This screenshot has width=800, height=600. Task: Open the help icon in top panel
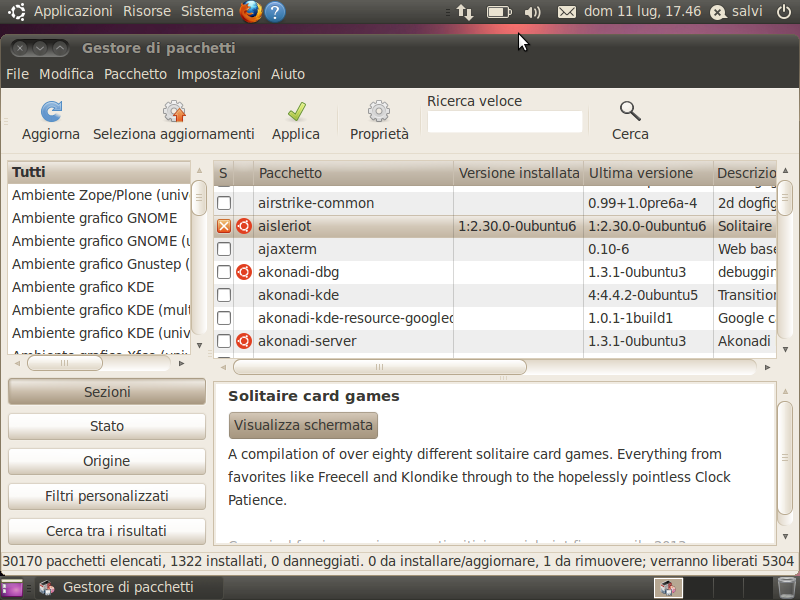click(x=275, y=12)
